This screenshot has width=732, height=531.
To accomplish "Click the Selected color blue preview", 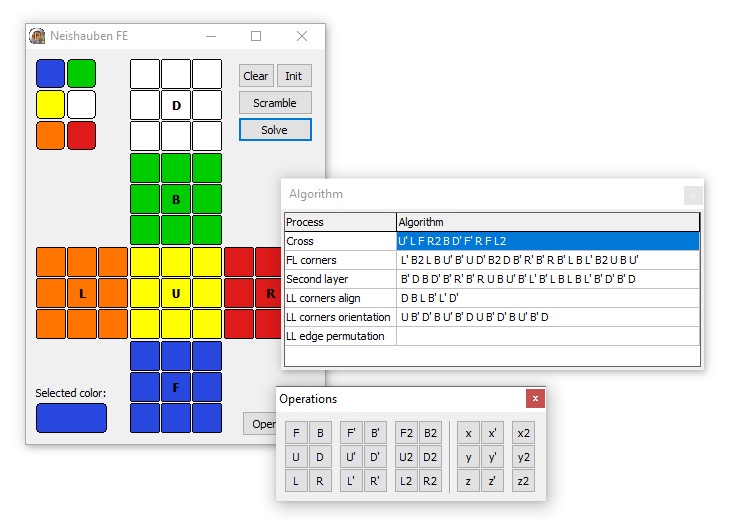I will pyautogui.click(x=71, y=418).
